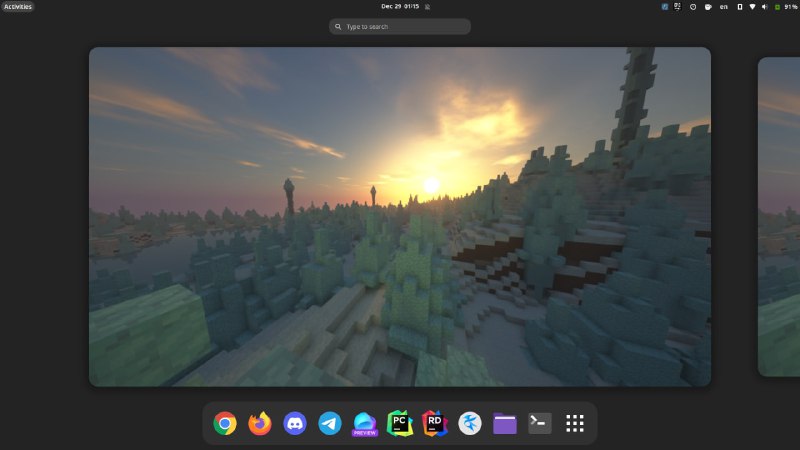Open the en keyboard layout menu
The image size is (800, 450).
click(723, 7)
